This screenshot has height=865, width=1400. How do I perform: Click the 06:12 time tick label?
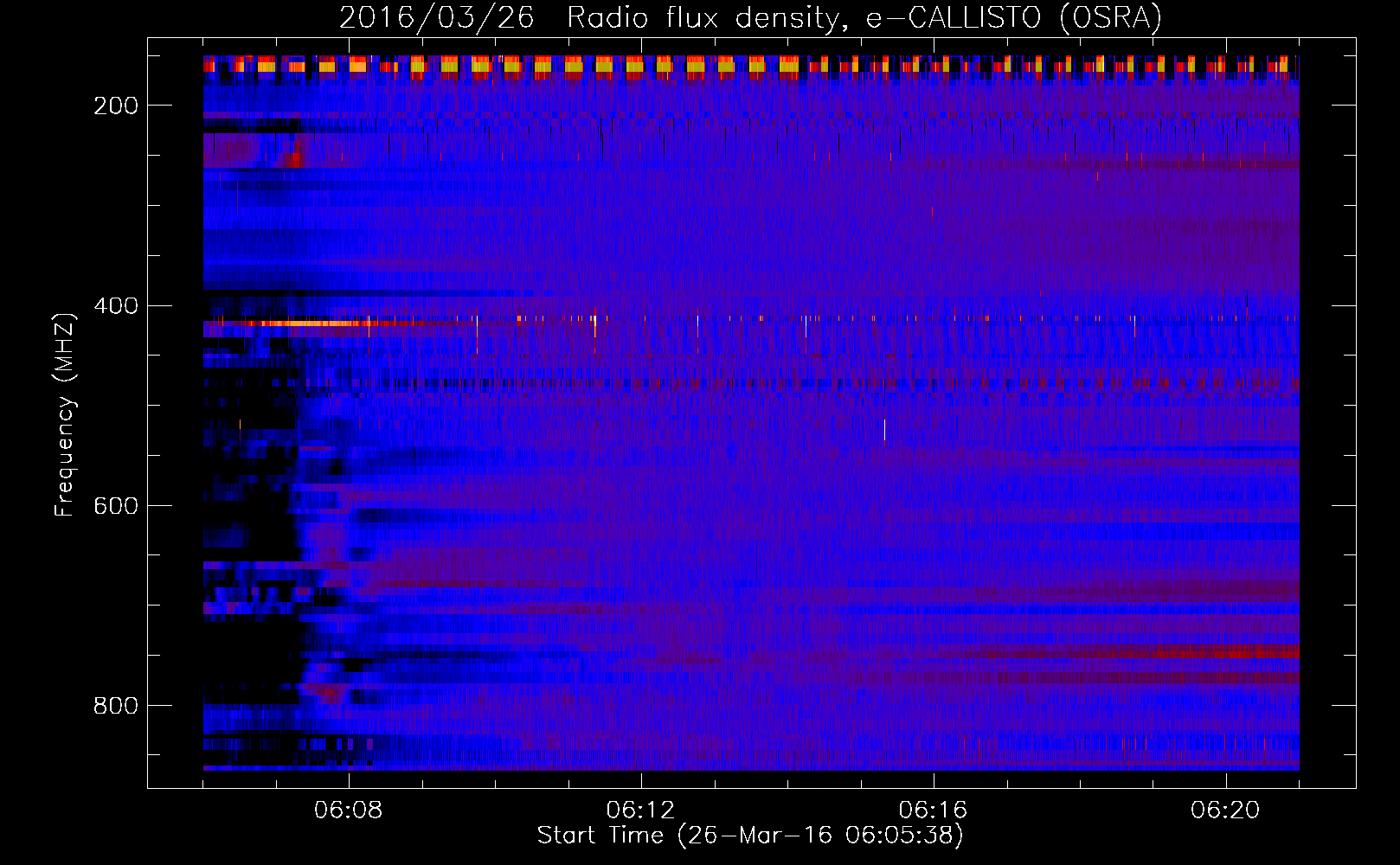click(x=641, y=811)
